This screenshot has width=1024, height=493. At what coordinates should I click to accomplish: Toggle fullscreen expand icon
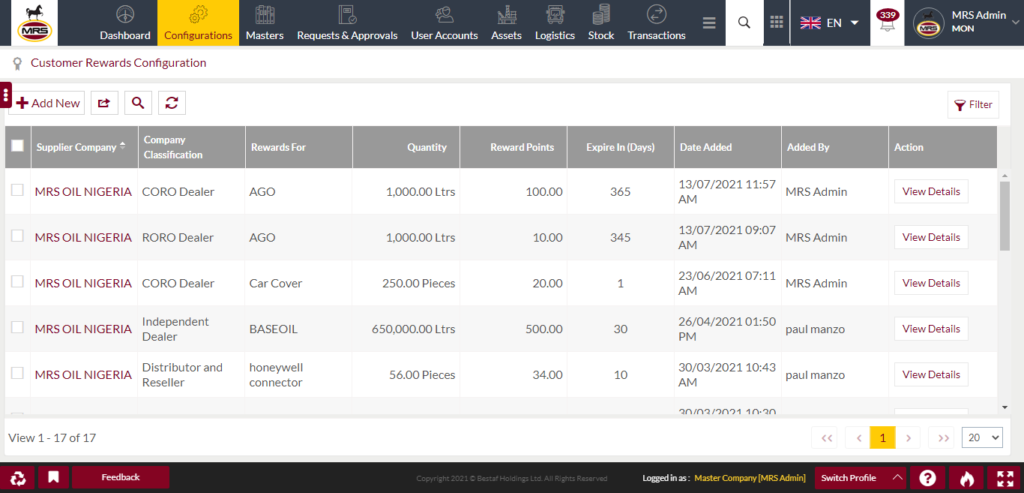[1005, 478]
